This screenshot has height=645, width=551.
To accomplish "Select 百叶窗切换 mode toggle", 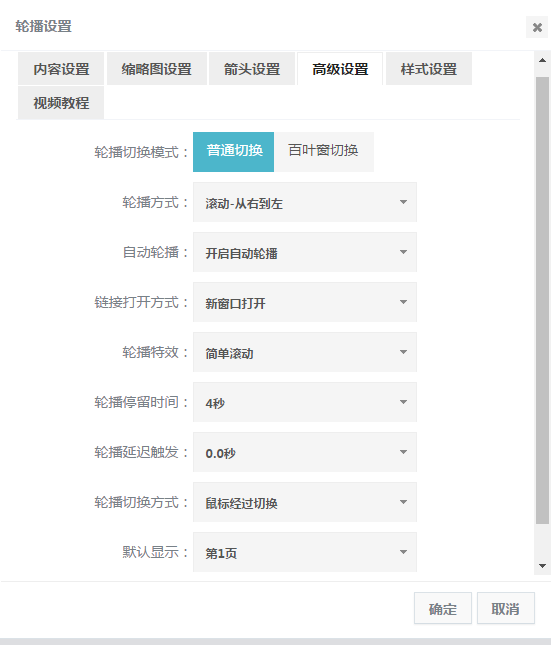I will coord(324,152).
